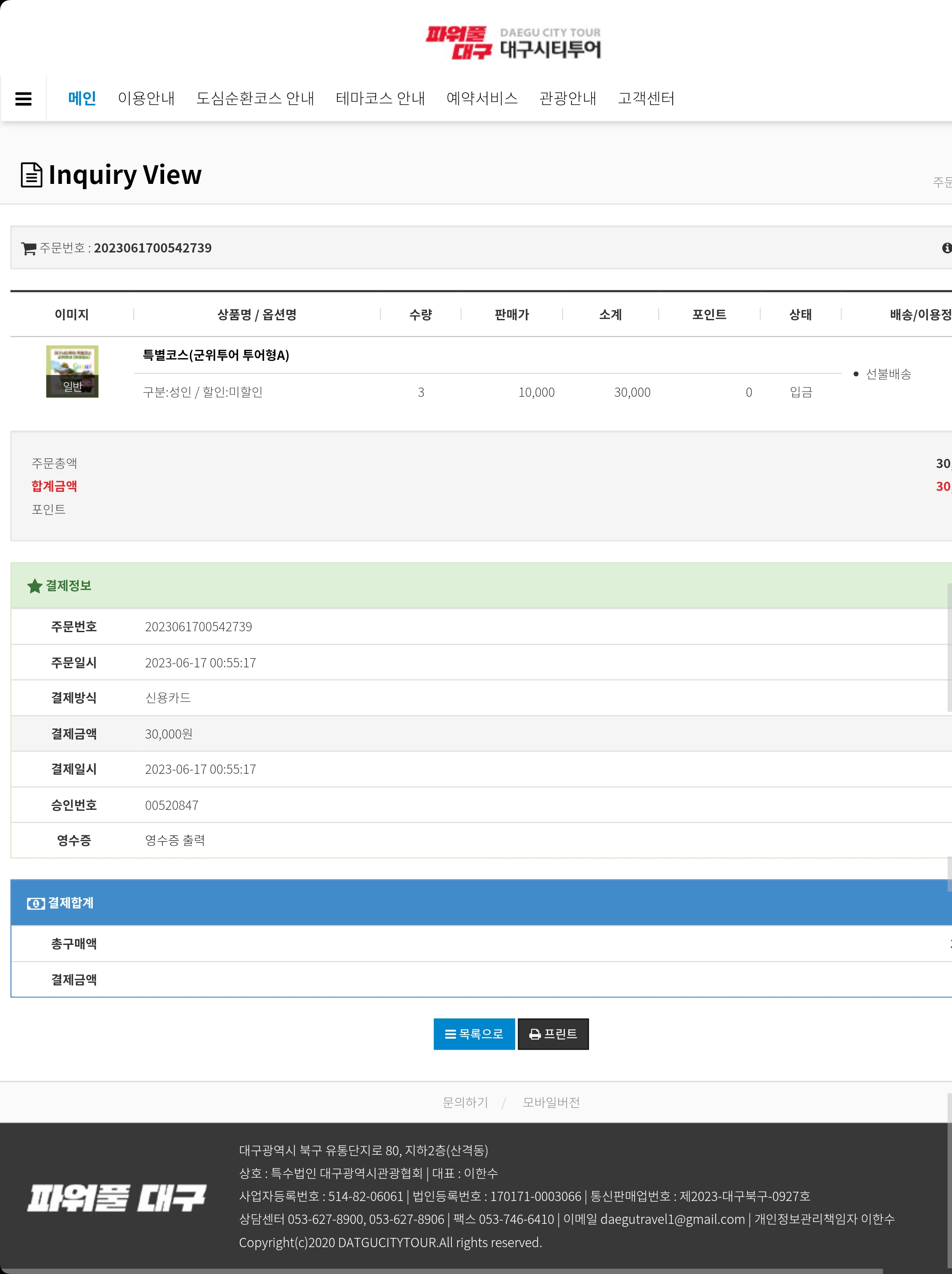Click the shopping cart icon by order number
The height and width of the screenshot is (1274, 952).
(29, 249)
